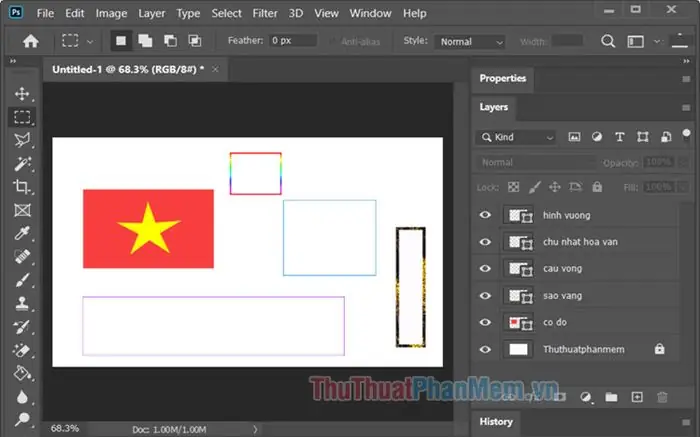Lock transparent pixels icon
The height and width of the screenshot is (437, 700).
[513, 187]
